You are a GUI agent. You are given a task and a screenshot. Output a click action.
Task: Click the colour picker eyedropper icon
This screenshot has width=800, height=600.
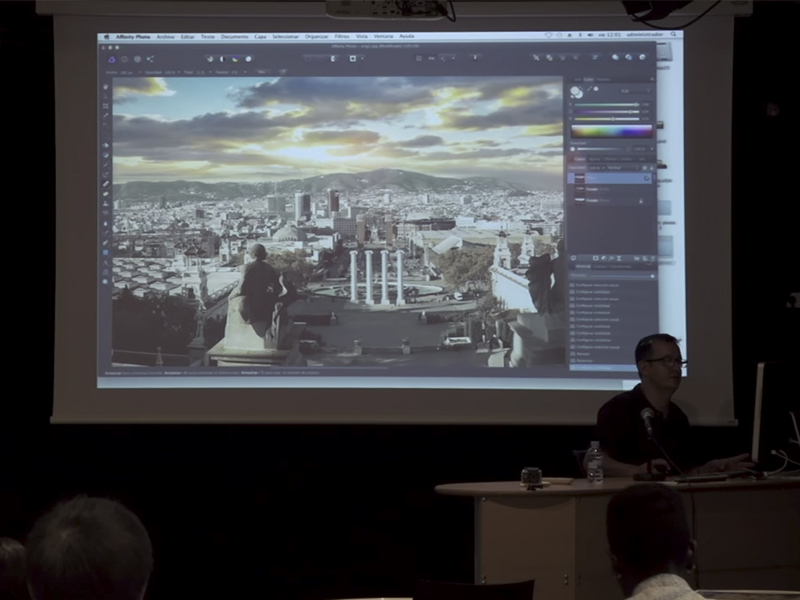pyautogui.click(x=589, y=89)
